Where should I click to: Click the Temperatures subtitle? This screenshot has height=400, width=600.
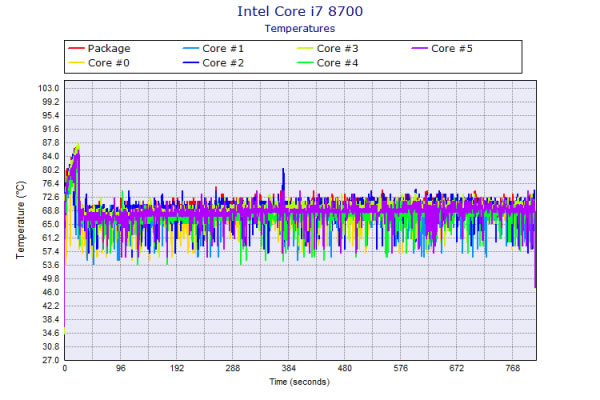tap(300, 29)
